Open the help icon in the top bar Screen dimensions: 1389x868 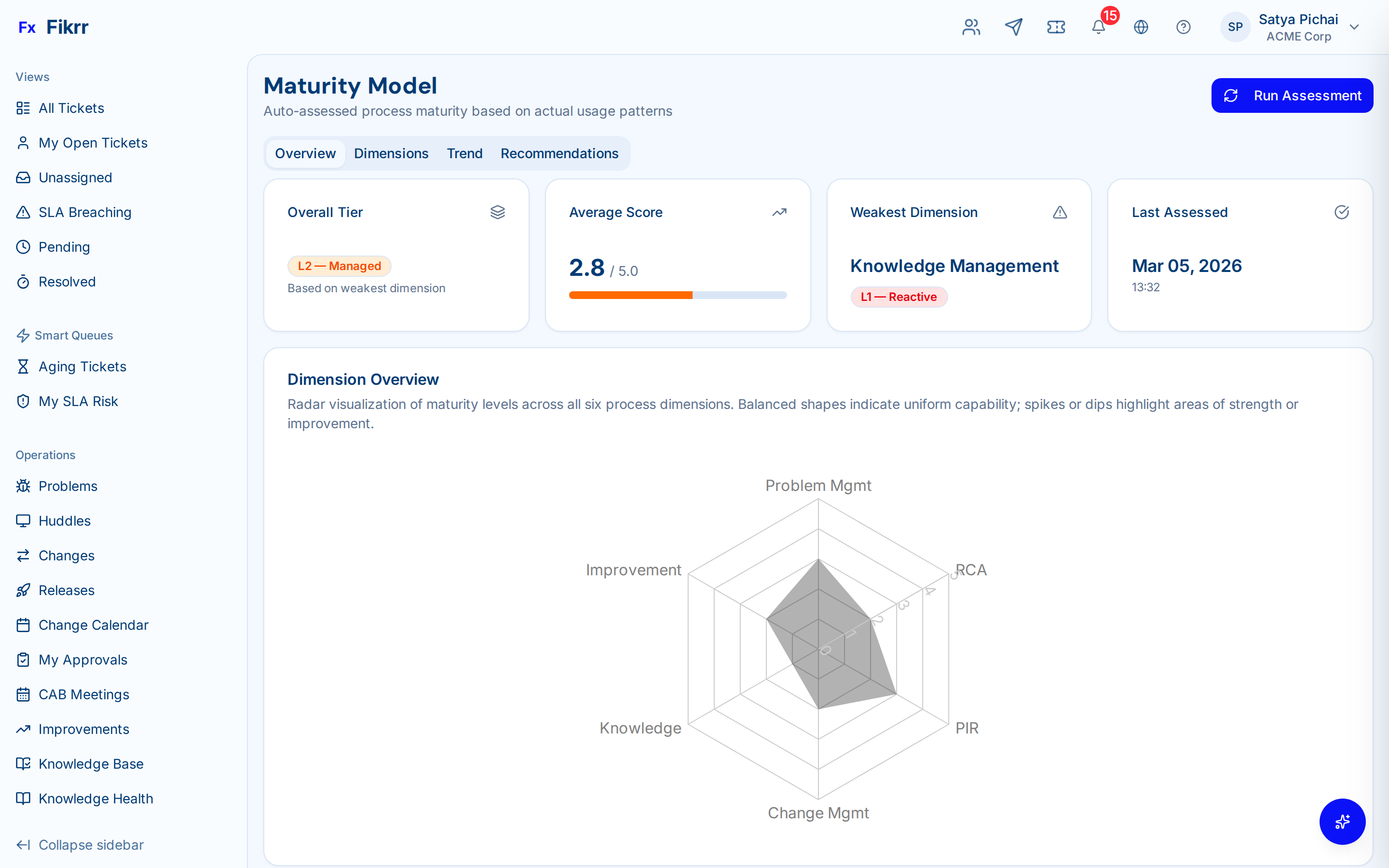pyautogui.click(x=1184, y=27)
